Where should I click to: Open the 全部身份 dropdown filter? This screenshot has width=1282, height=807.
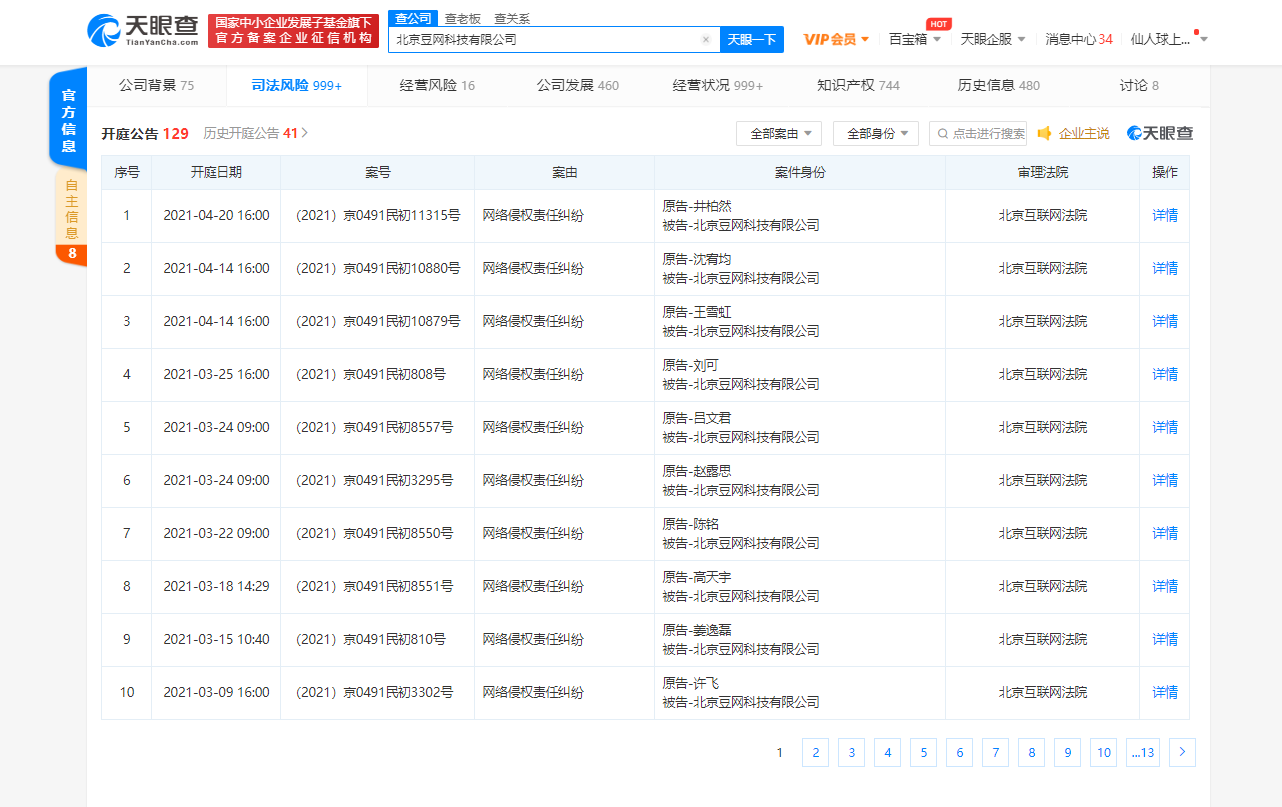tap(876, 133)
